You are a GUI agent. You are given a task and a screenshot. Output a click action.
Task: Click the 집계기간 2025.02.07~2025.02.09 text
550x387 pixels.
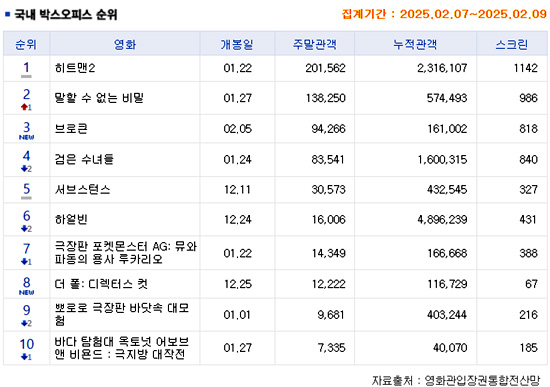(x=444, y=14)
